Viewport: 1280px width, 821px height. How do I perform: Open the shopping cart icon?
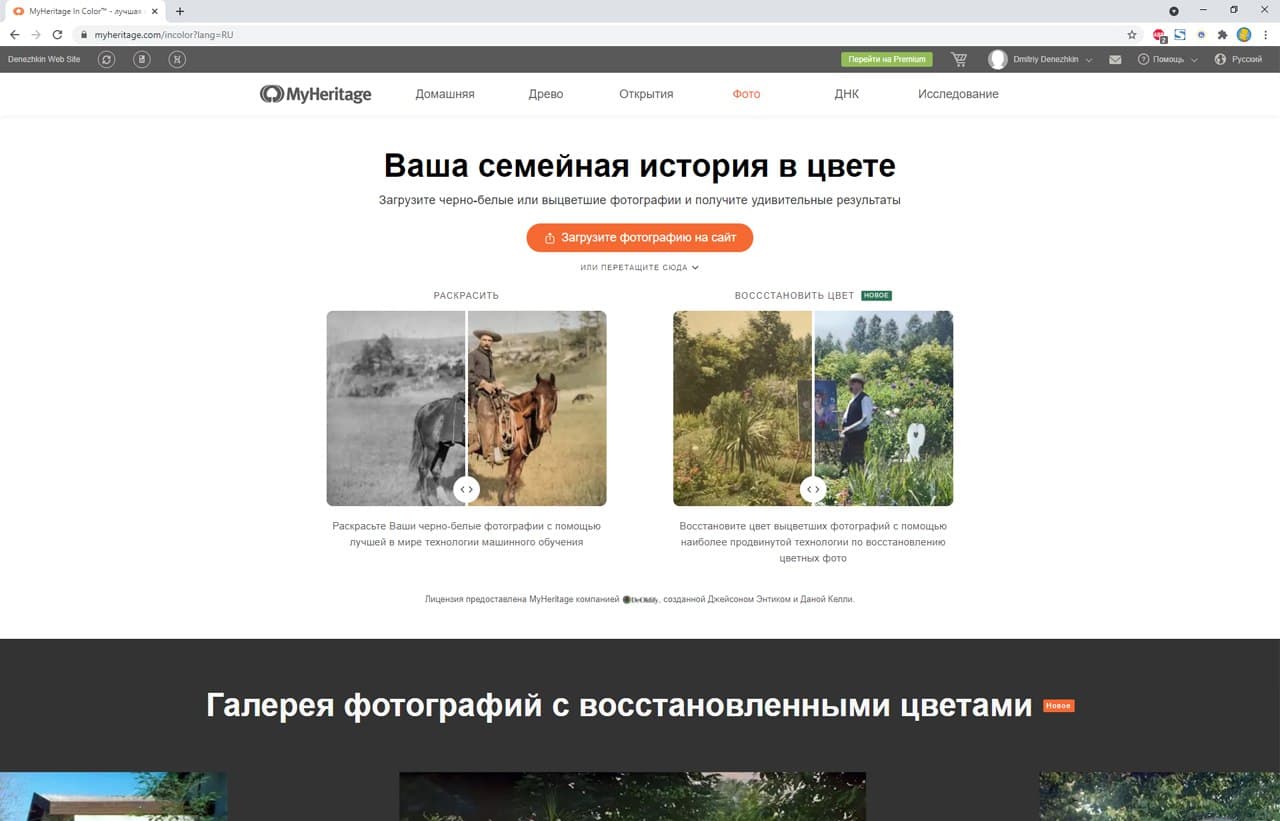[x=959, y=59]
